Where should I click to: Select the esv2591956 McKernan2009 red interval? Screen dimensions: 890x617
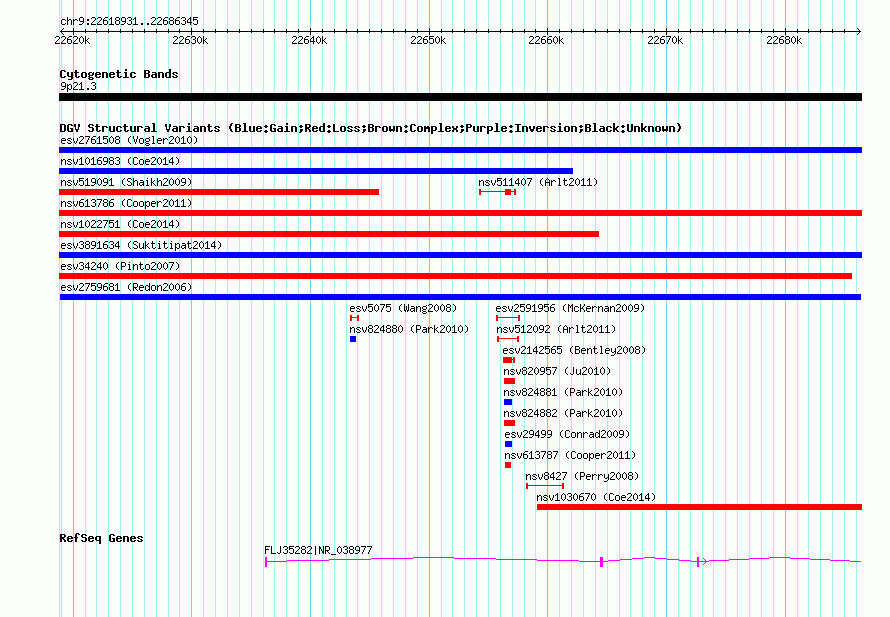(508, 318)
